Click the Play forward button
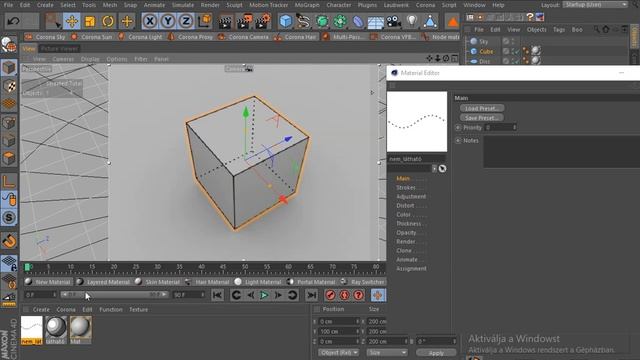The width and height of the screenshot is (640, 360). tap(264, 295)
